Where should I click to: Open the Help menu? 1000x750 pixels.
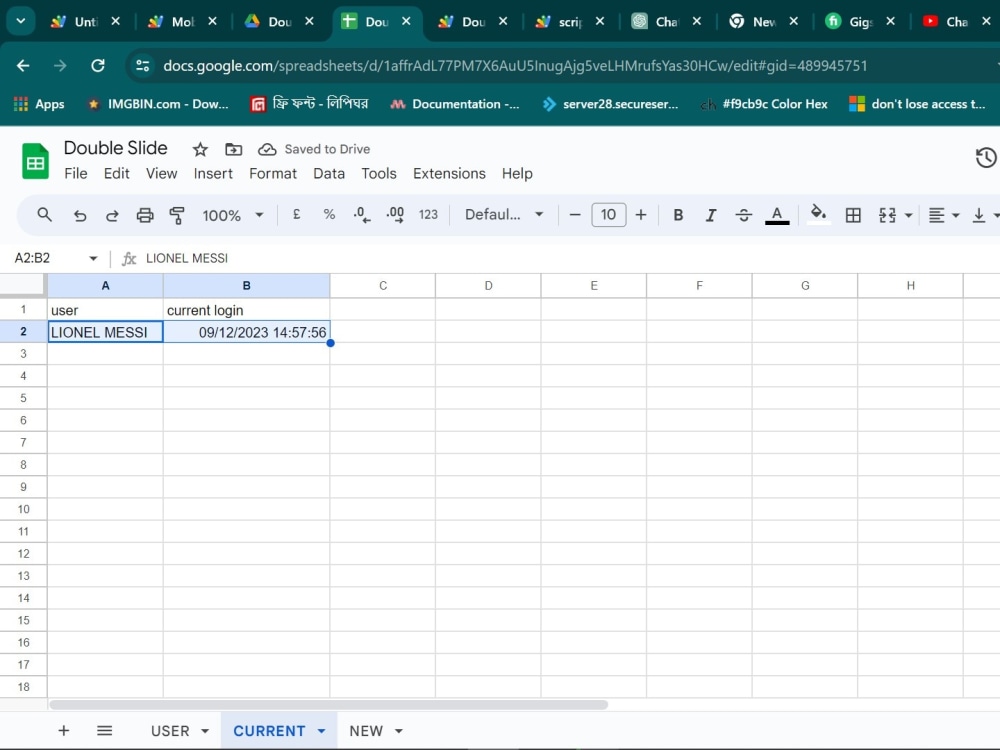pyautogui.click(x=517, y=173)
